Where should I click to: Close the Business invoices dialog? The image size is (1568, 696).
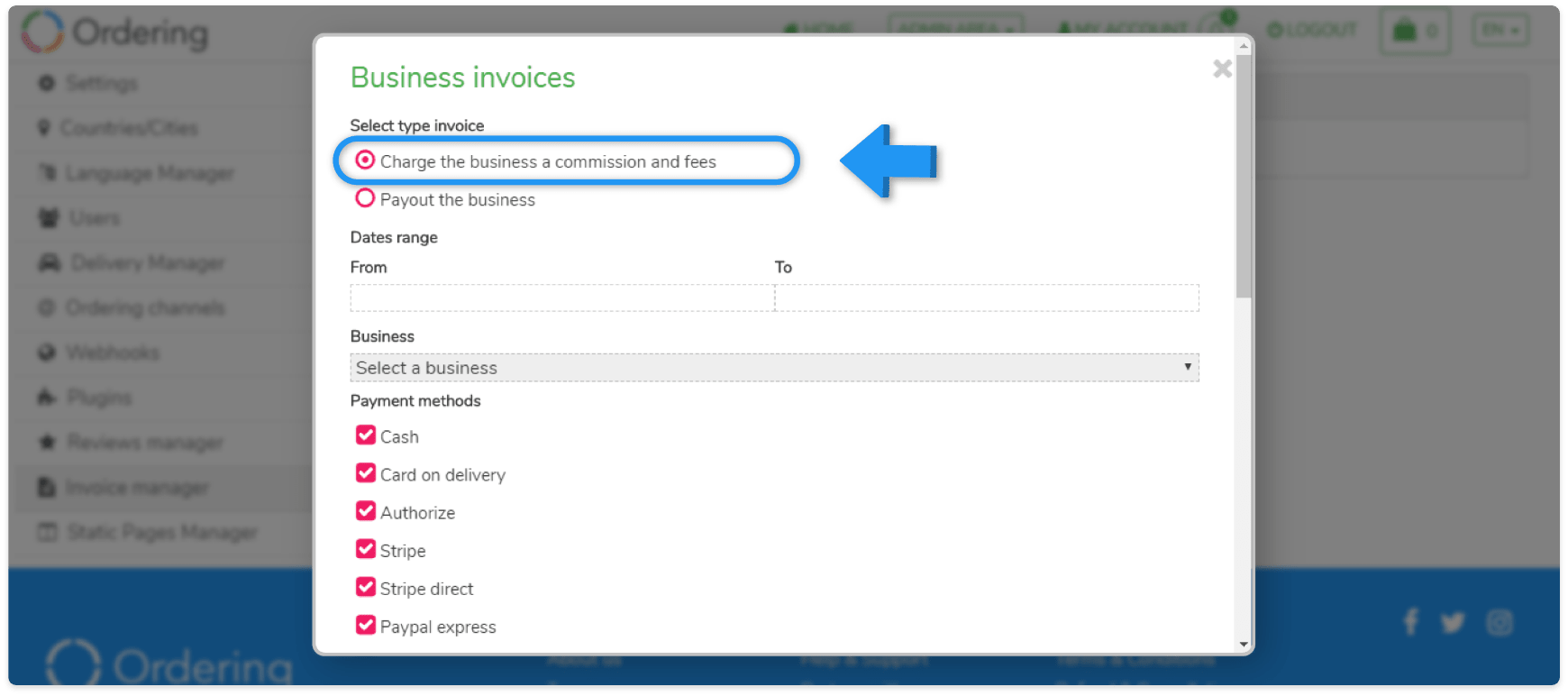coord(1222,69)
